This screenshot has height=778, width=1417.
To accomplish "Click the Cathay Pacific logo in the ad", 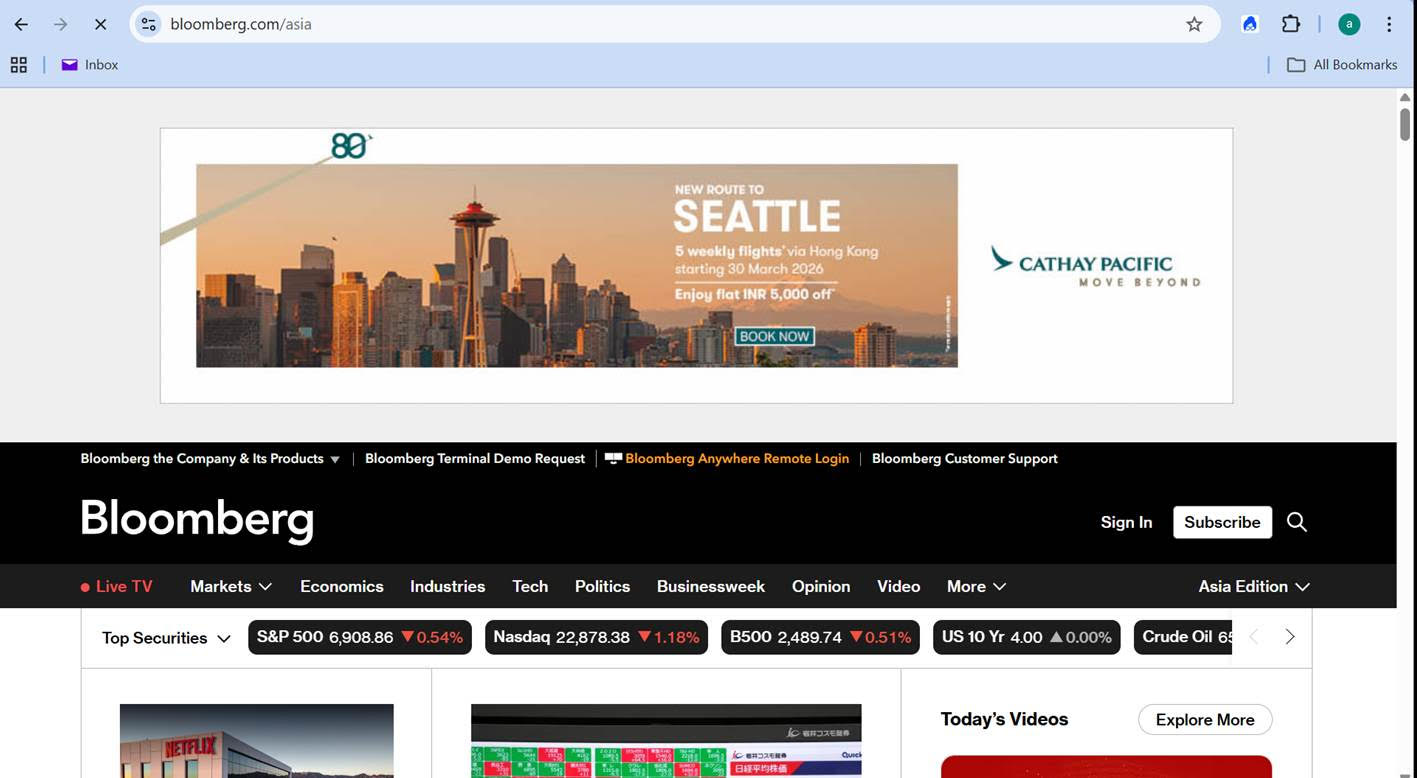I will pyautogui.click(x=1095, y=266).
